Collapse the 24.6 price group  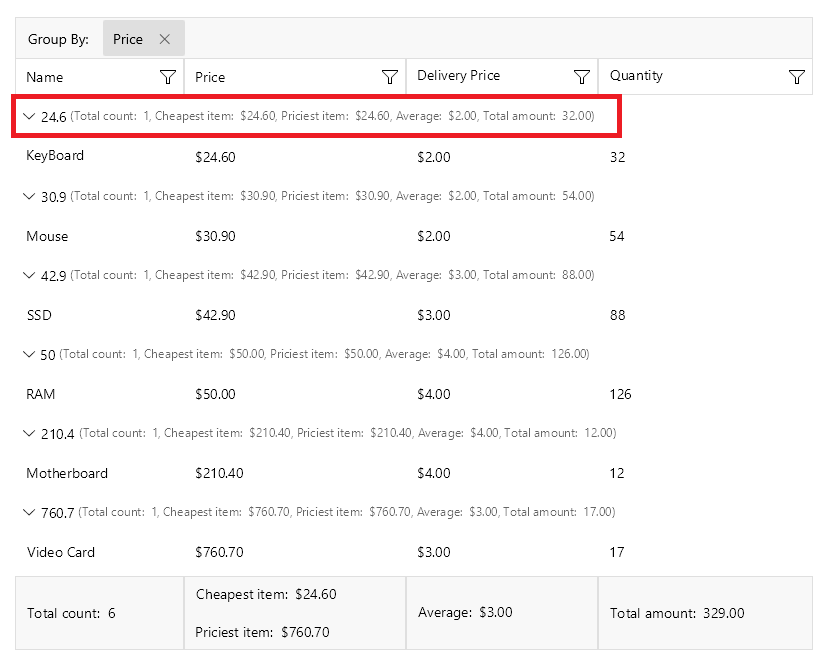point(29,117)
